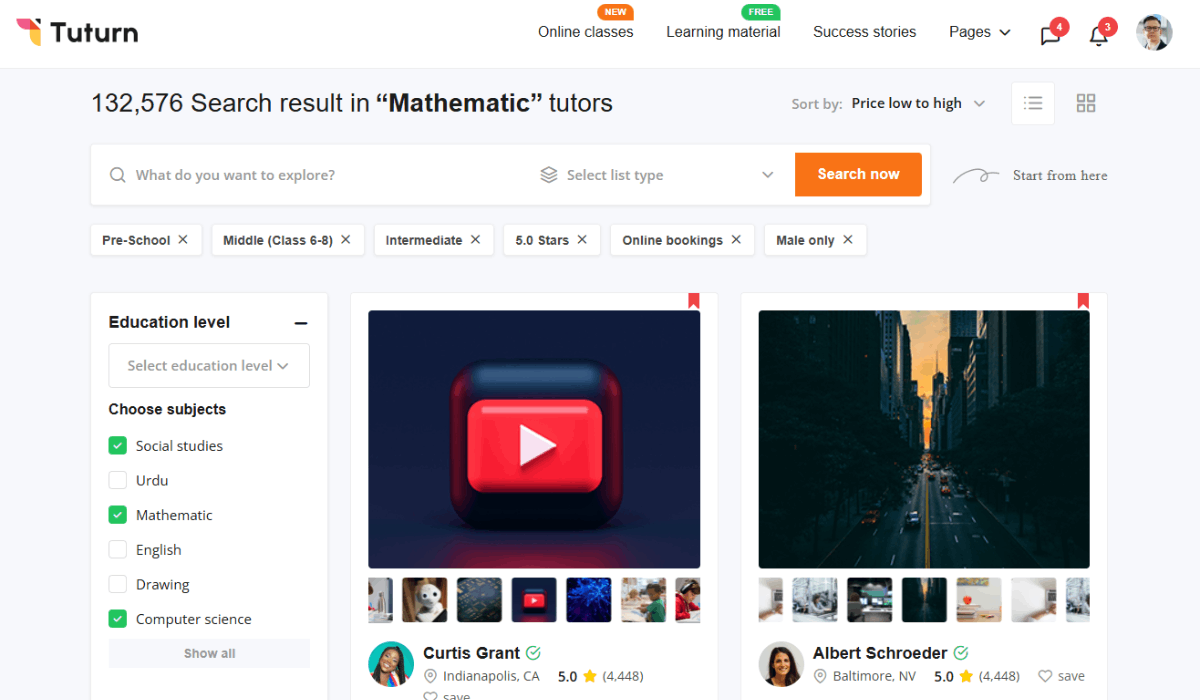Viewport: 1200px width, 700px height.
Task: Click the 'Indianapolis, CA' location text
Action: [491, 676]
